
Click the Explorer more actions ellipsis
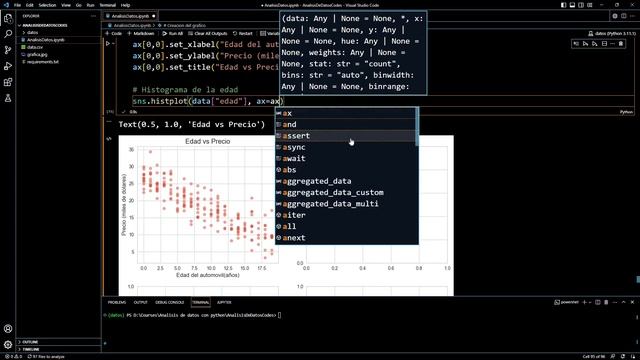point(93,16)
